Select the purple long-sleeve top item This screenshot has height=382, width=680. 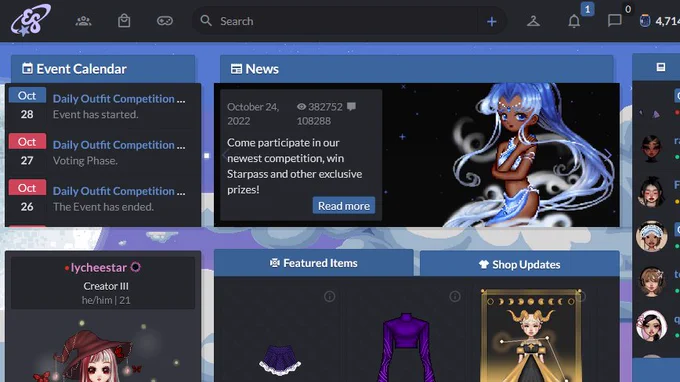click(406, 347)
